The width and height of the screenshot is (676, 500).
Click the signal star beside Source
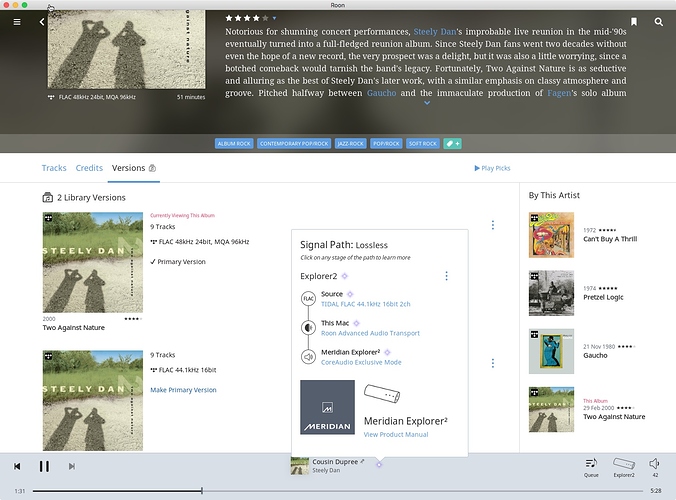click(350, 294)
